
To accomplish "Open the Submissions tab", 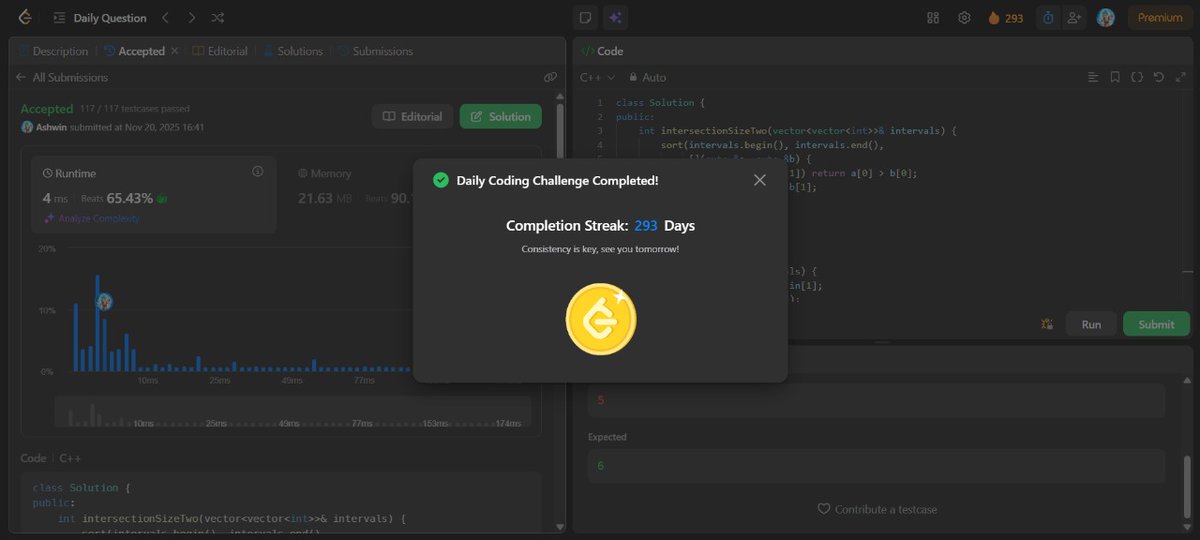I will click(375, 51).
